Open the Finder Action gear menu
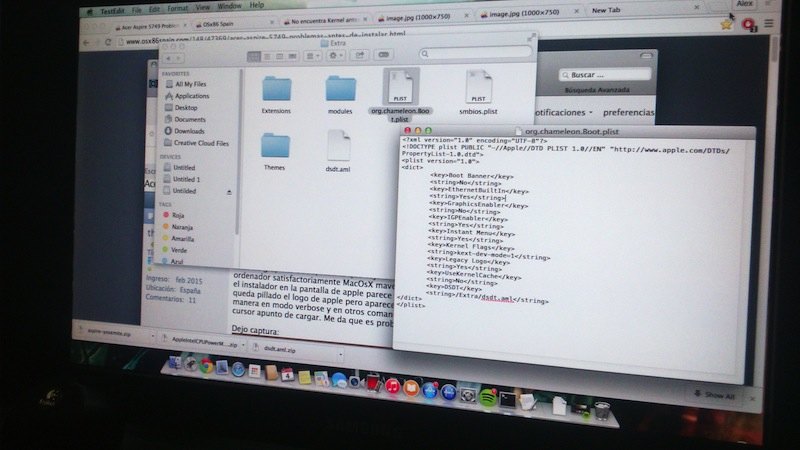Image resolution: width=800 pixels, height=450 pixels. click(x=336, y=55)
